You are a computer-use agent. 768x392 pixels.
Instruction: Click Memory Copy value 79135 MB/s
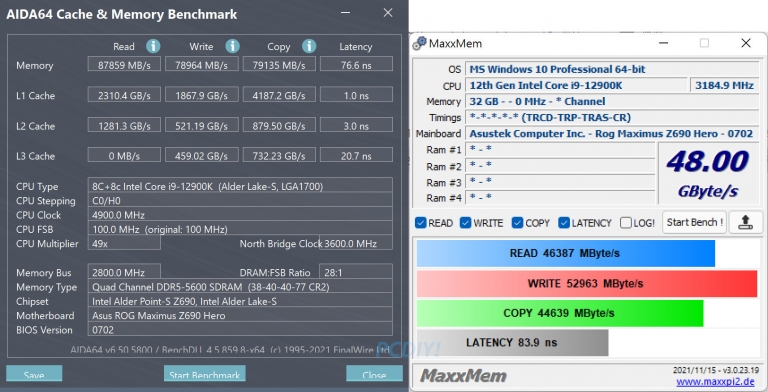point(279,65)
